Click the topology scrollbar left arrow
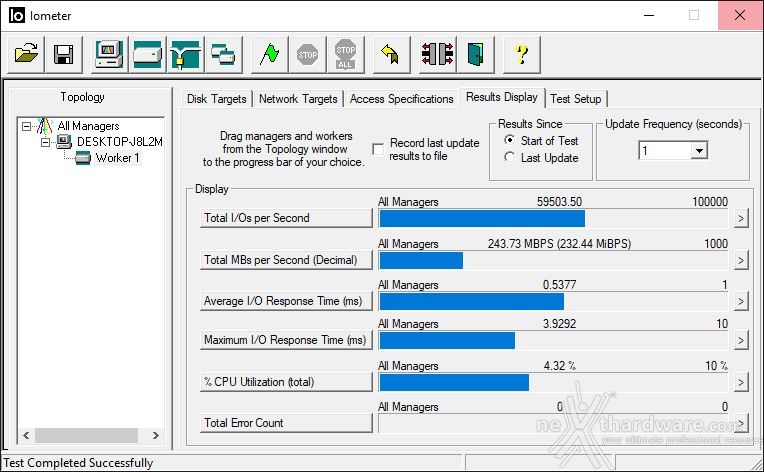This screenshot has height=472, width=764. point(26,435)
